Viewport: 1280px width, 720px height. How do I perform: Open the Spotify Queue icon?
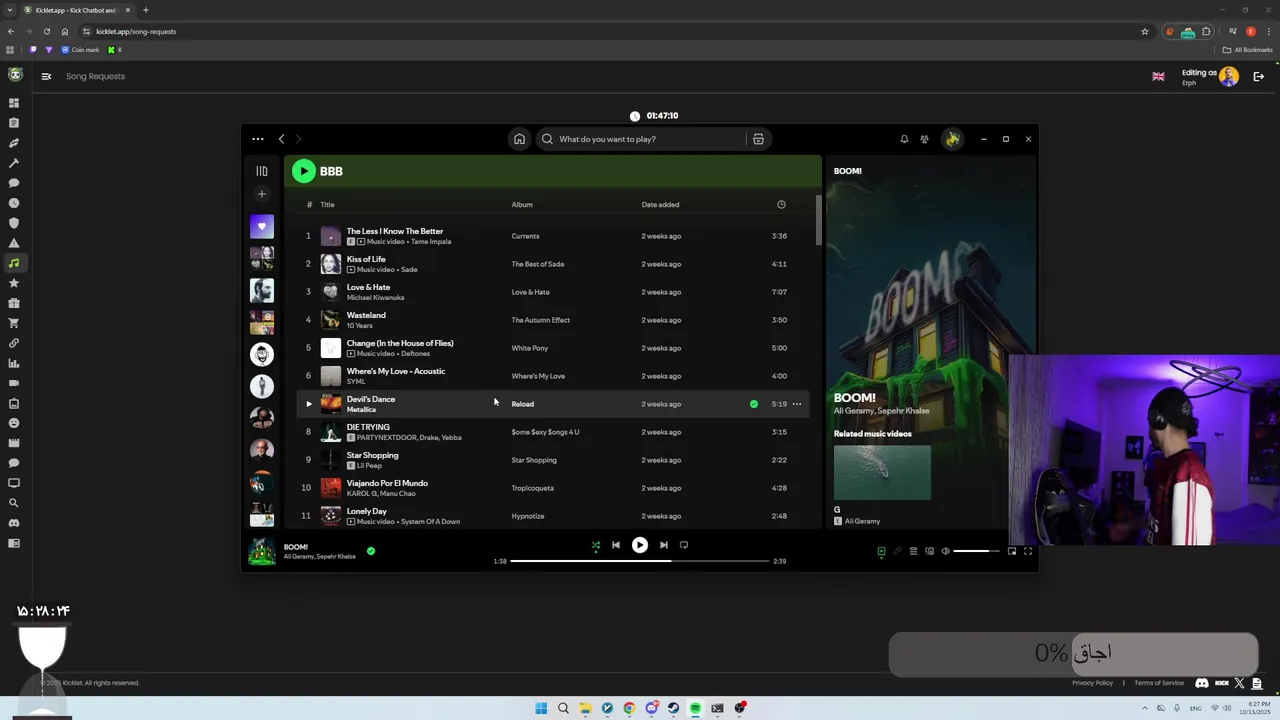tap(913, 551)
